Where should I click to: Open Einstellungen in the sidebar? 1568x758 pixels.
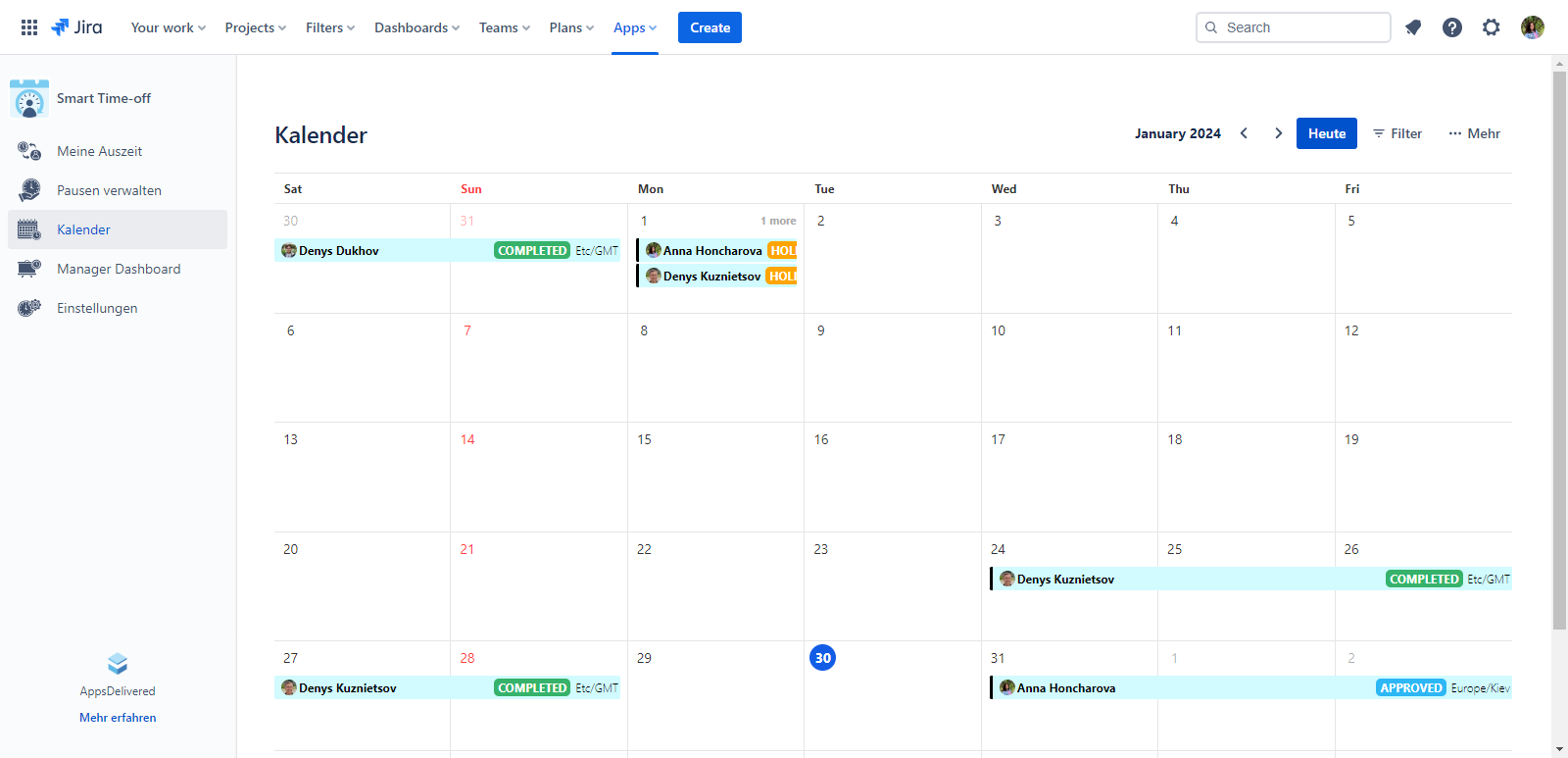pos(97,308)
